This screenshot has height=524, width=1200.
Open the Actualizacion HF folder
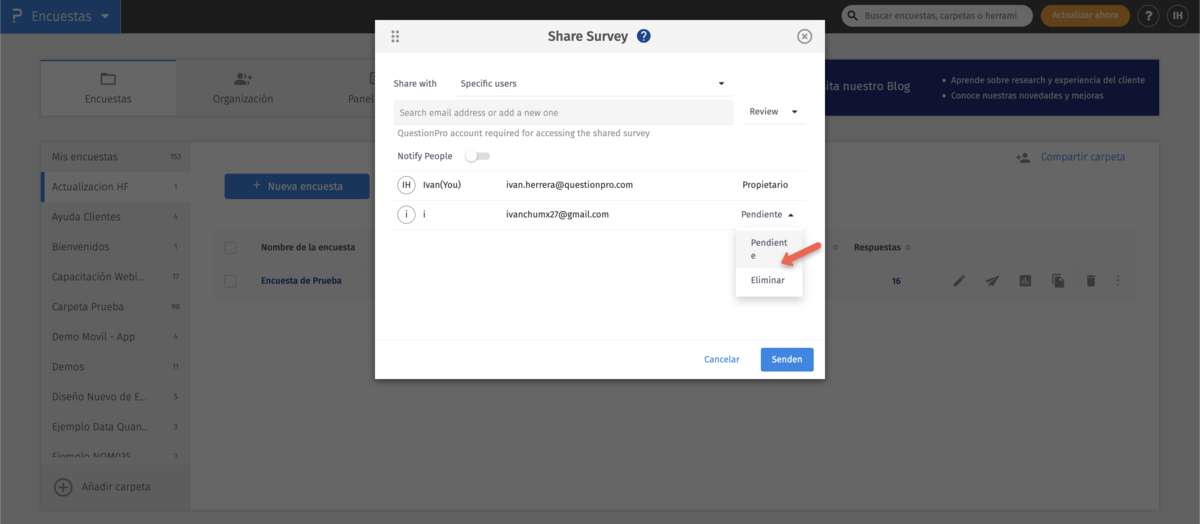(115, 187)
